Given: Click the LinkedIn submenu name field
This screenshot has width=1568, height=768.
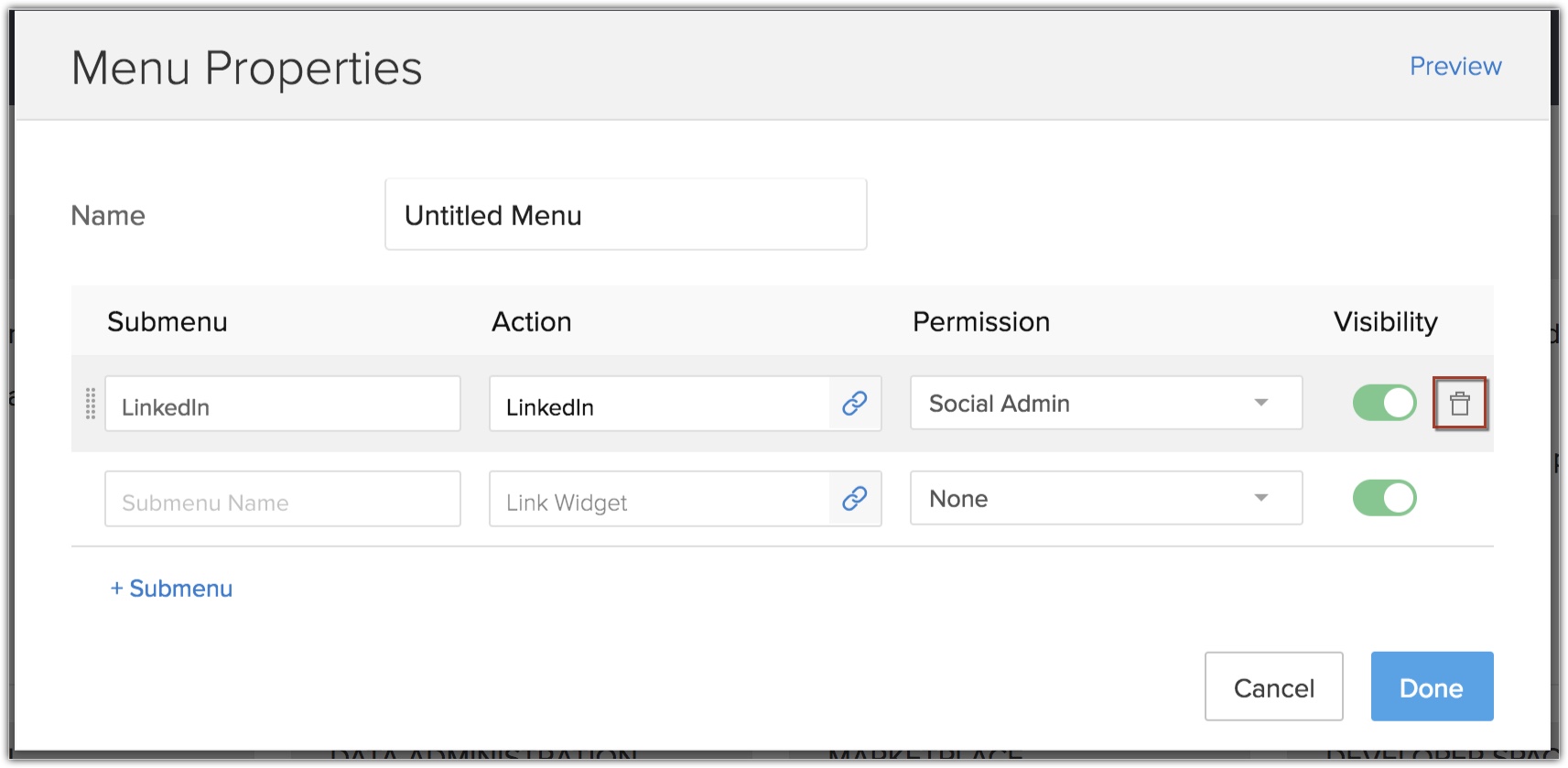Looking at the screenshot, I should (x=282, y=404).
